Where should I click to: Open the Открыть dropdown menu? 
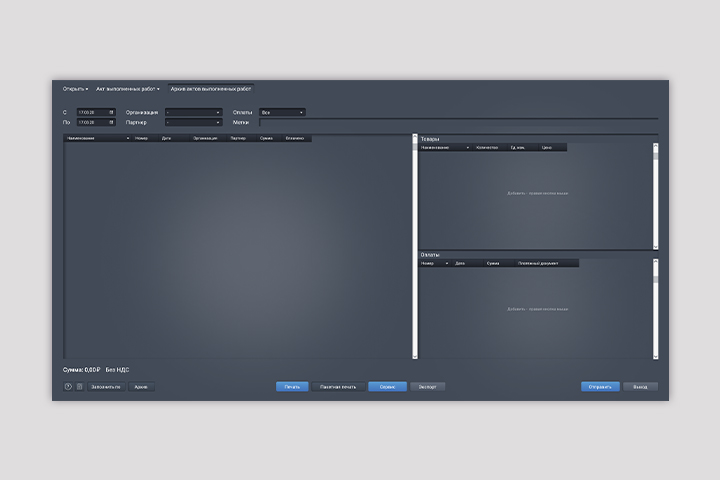coord(75,89)
